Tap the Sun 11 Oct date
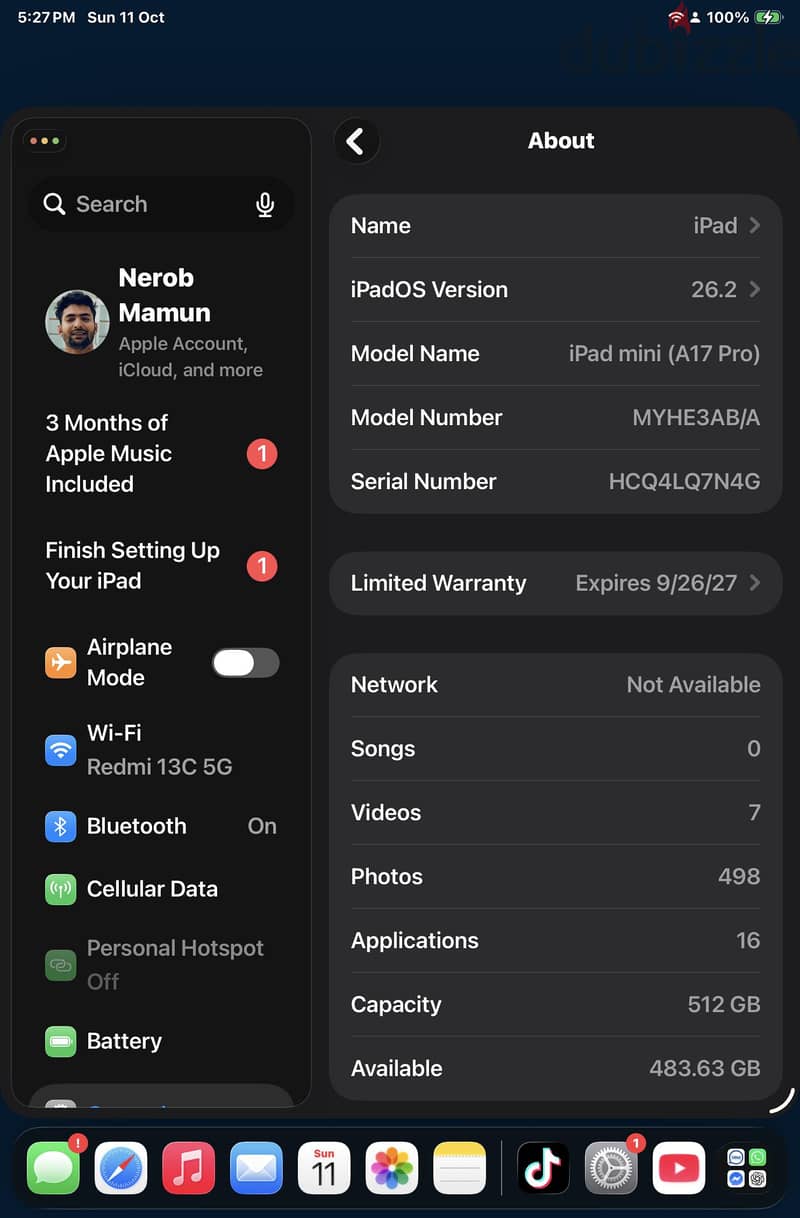Screen dimensions: 800x1218 click(x=126, y=17)
